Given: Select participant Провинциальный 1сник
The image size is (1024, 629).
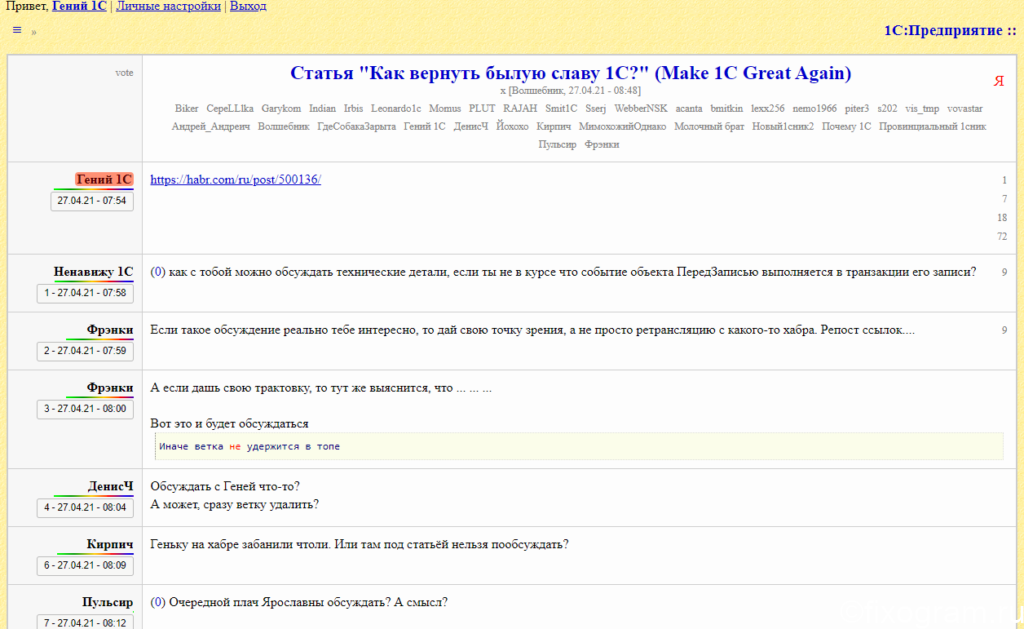Looking at the screenshot, I should point(933,127).
